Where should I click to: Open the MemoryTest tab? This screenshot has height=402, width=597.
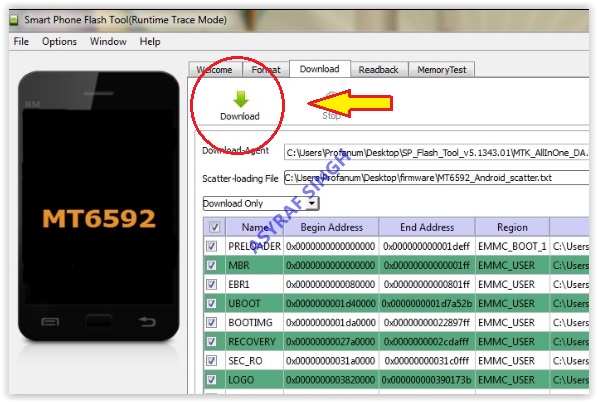[442, 70]
